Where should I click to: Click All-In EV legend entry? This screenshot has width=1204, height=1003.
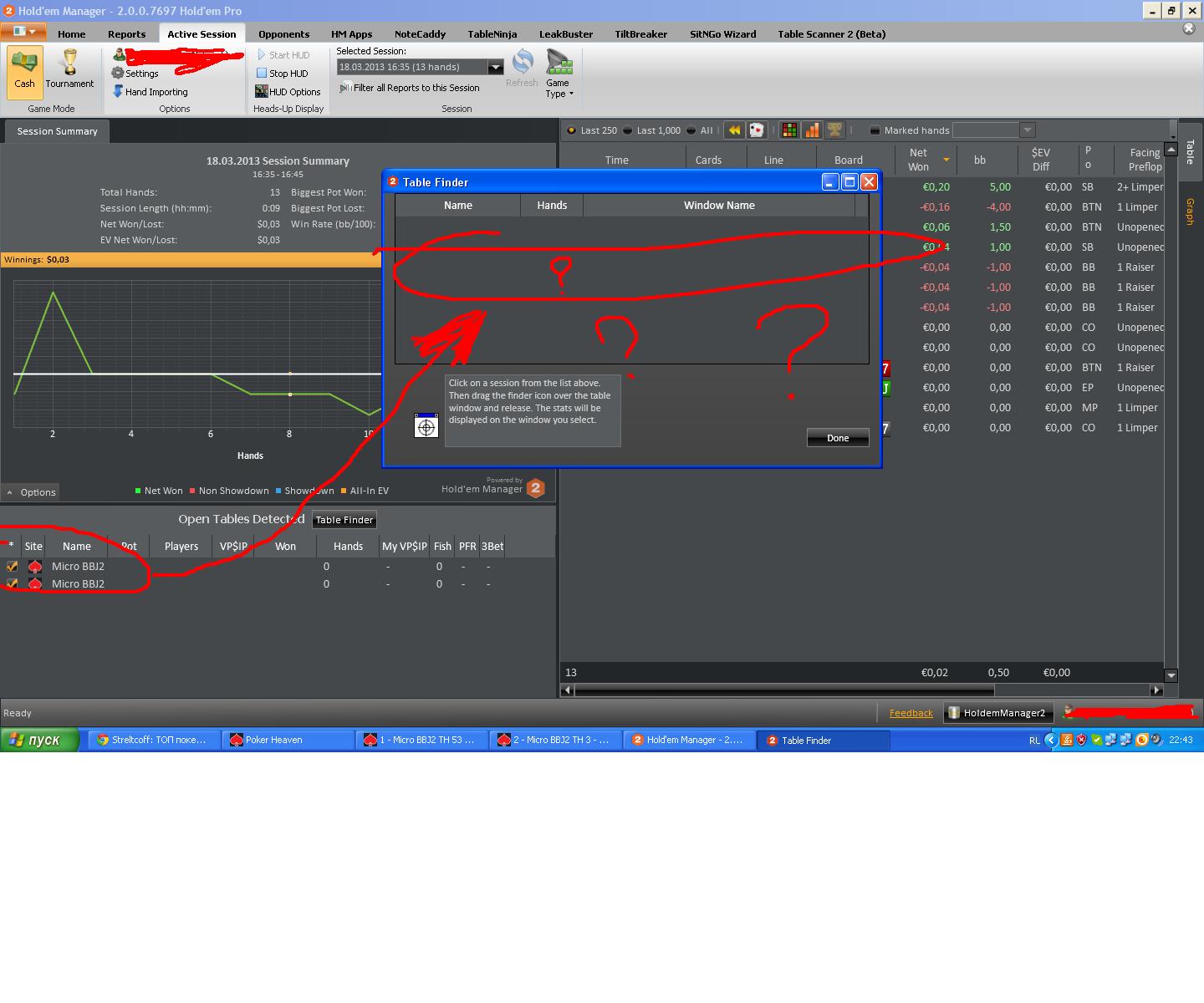click(365, 491)
